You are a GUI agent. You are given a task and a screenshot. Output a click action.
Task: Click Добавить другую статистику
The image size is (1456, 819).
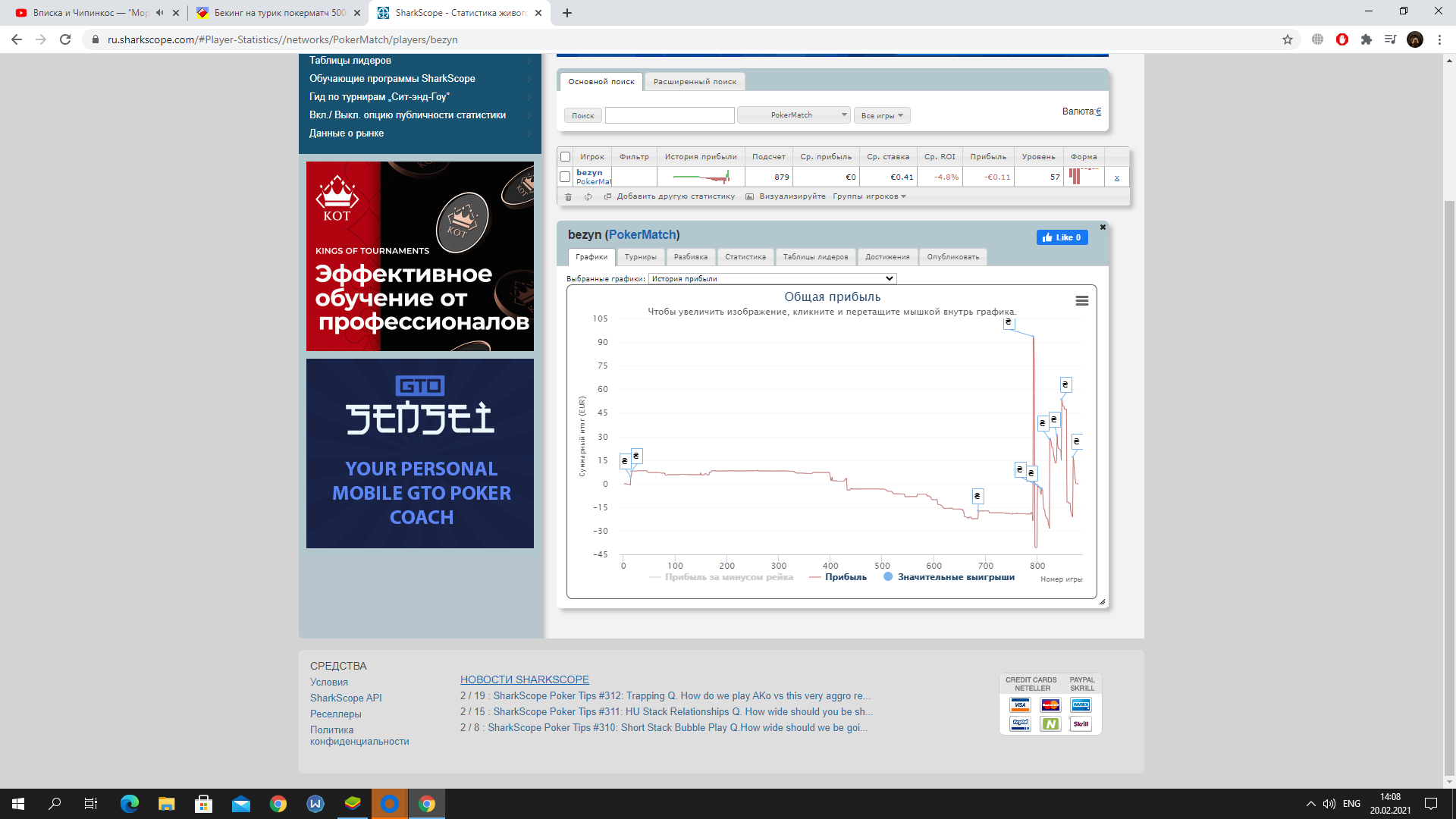click(670, 196)
